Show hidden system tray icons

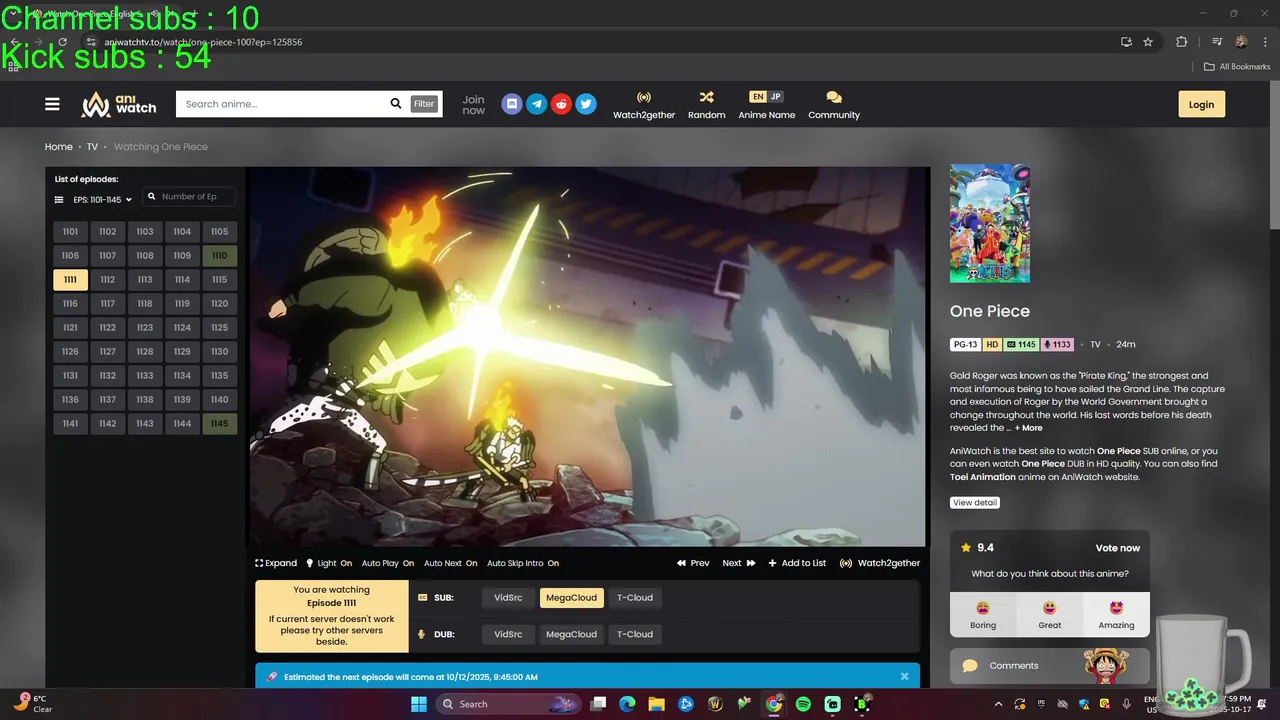point(997,704)
